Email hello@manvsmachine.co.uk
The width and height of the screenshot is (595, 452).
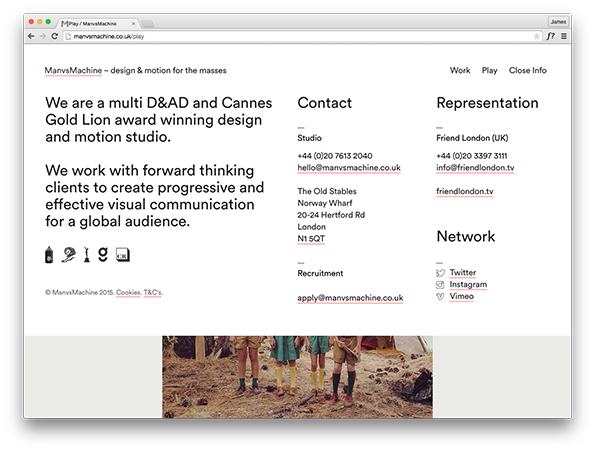(349, 168)
